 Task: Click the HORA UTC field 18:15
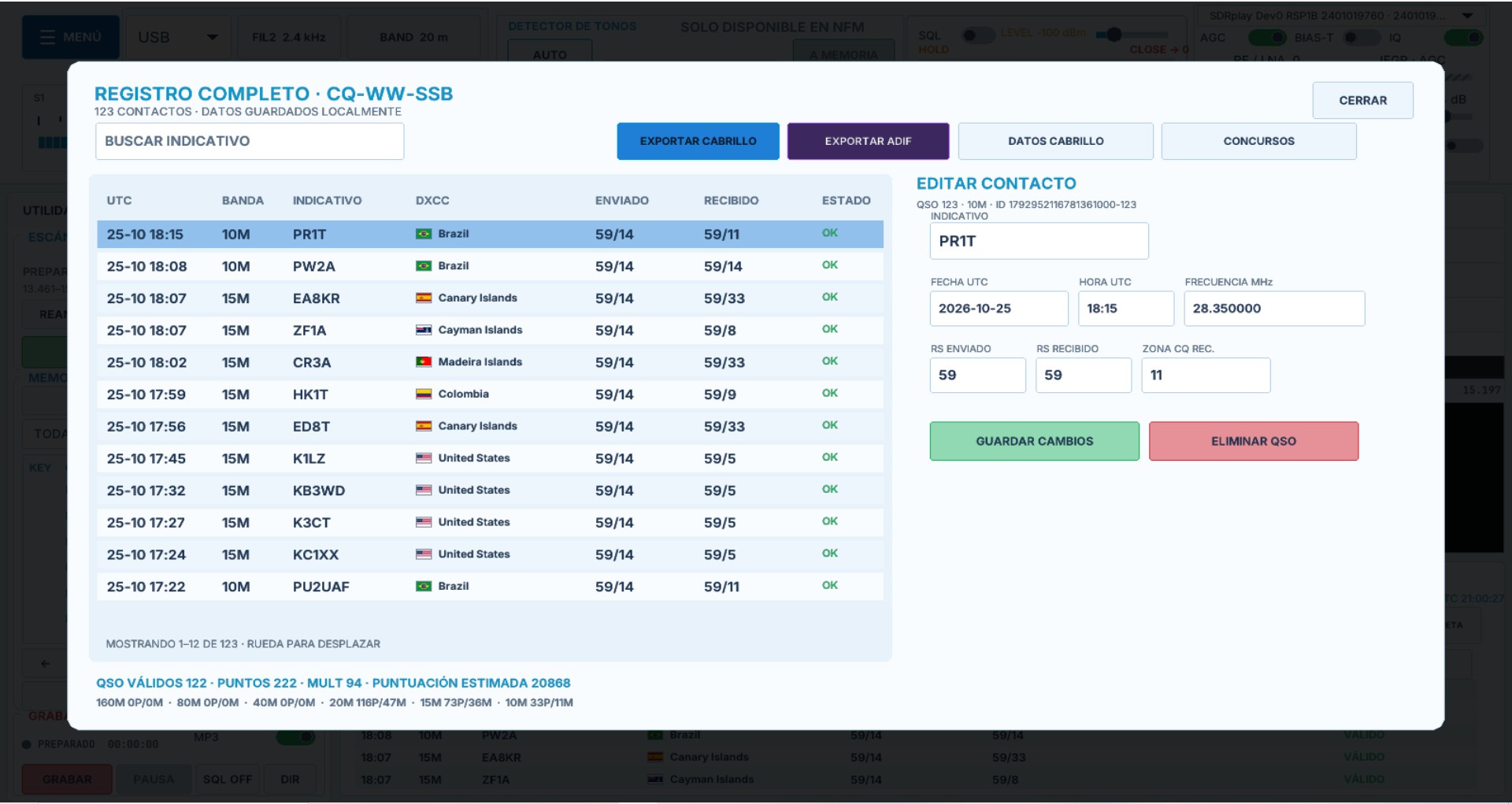tap(1125, 309)
